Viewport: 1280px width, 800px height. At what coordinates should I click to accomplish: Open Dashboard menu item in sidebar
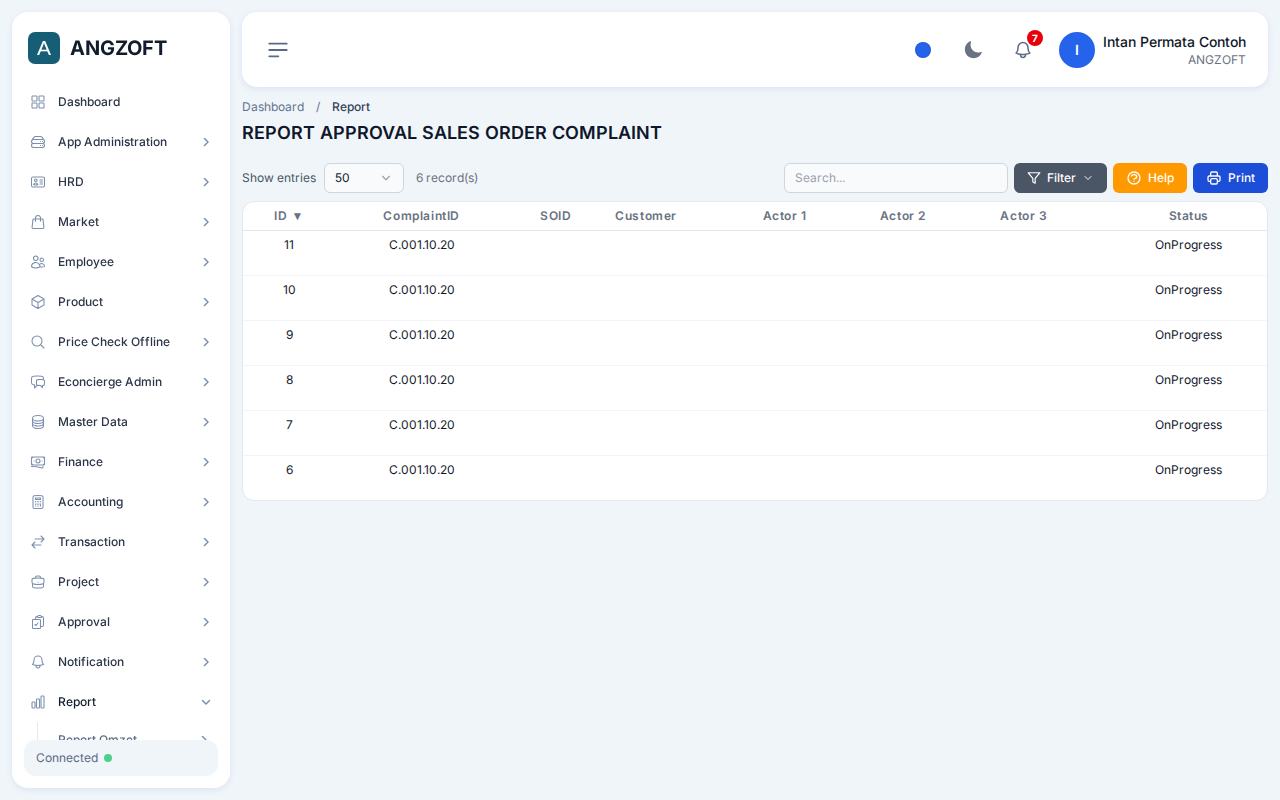point(121,102)
